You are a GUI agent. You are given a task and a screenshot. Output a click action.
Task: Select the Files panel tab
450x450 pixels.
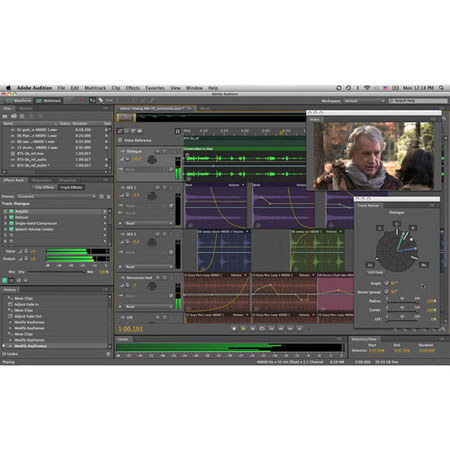tap(7, 108)
